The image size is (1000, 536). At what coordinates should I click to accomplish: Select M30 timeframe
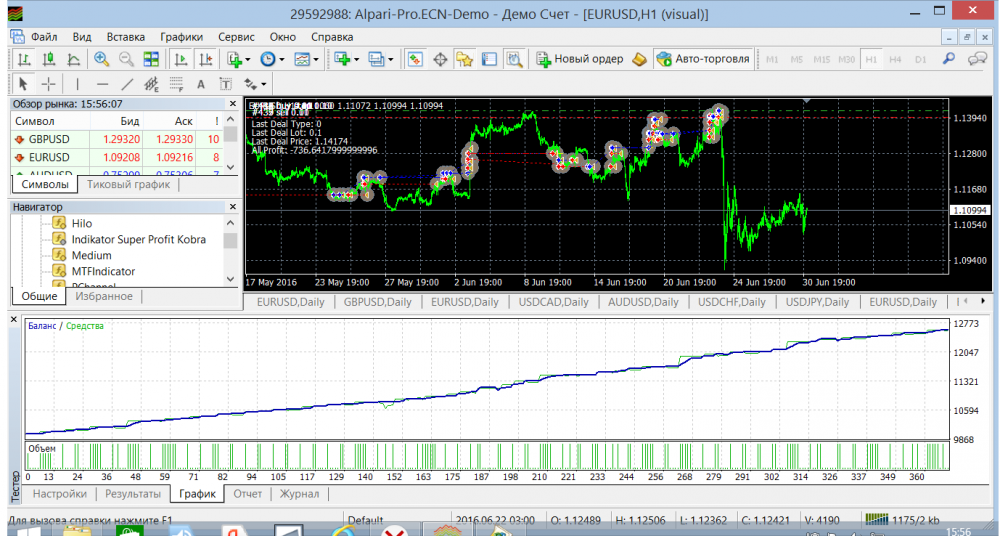pyautogui.click(x=846, y=59)
